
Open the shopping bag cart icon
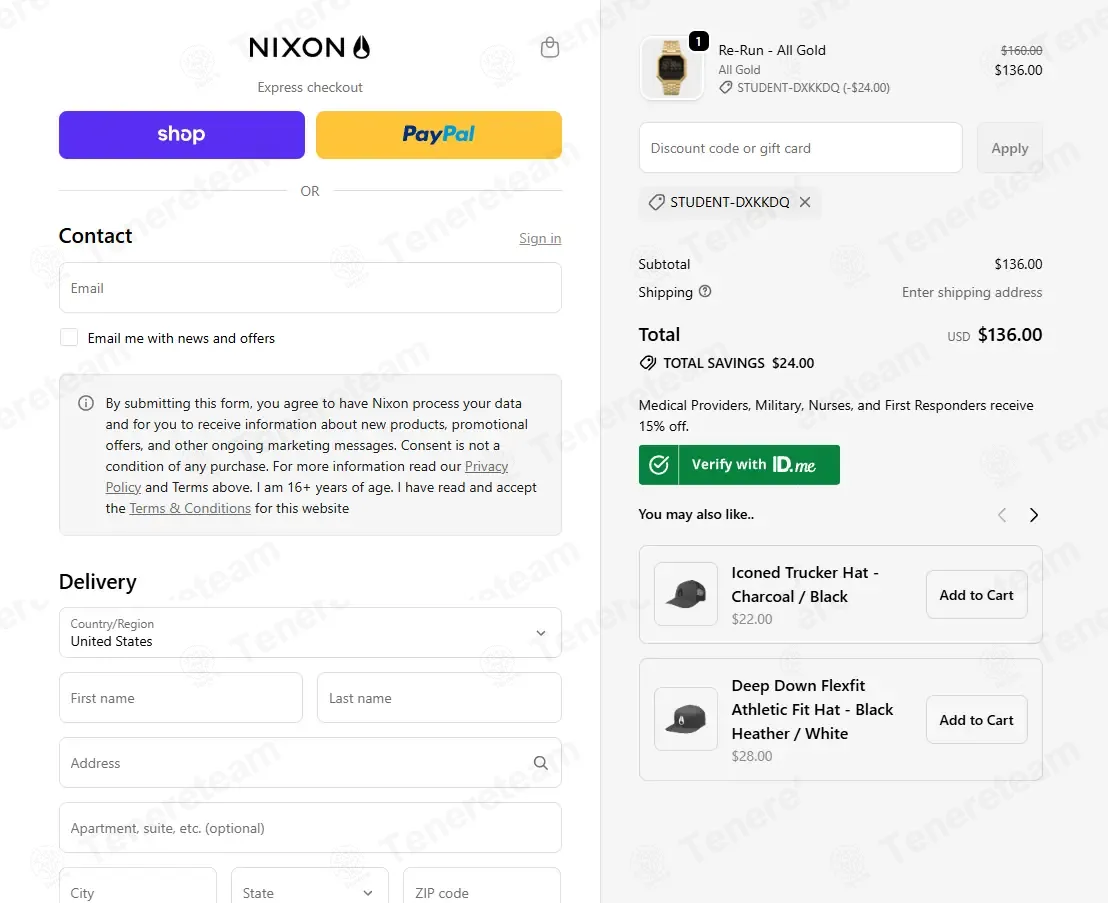[550, 47]
